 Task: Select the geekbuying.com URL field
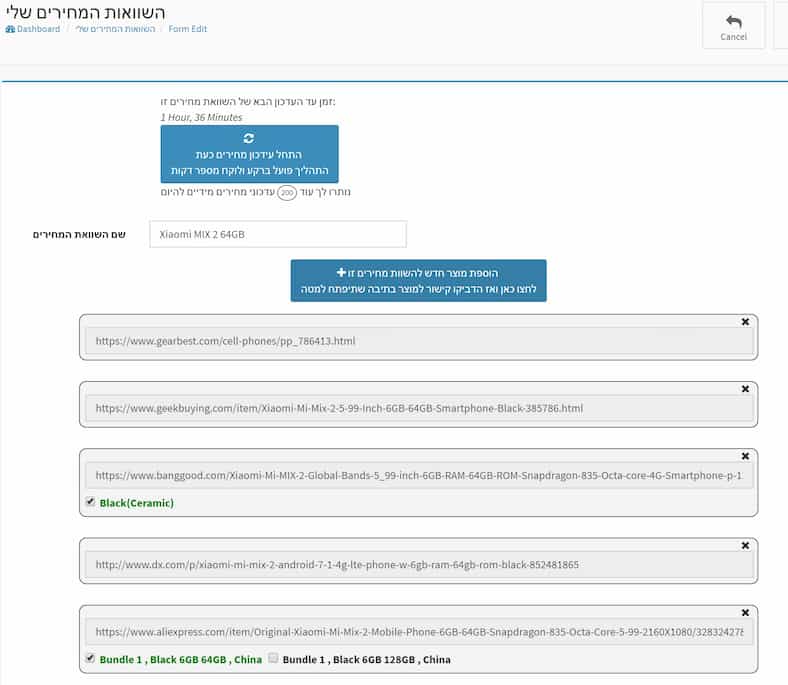pos(418,408)
